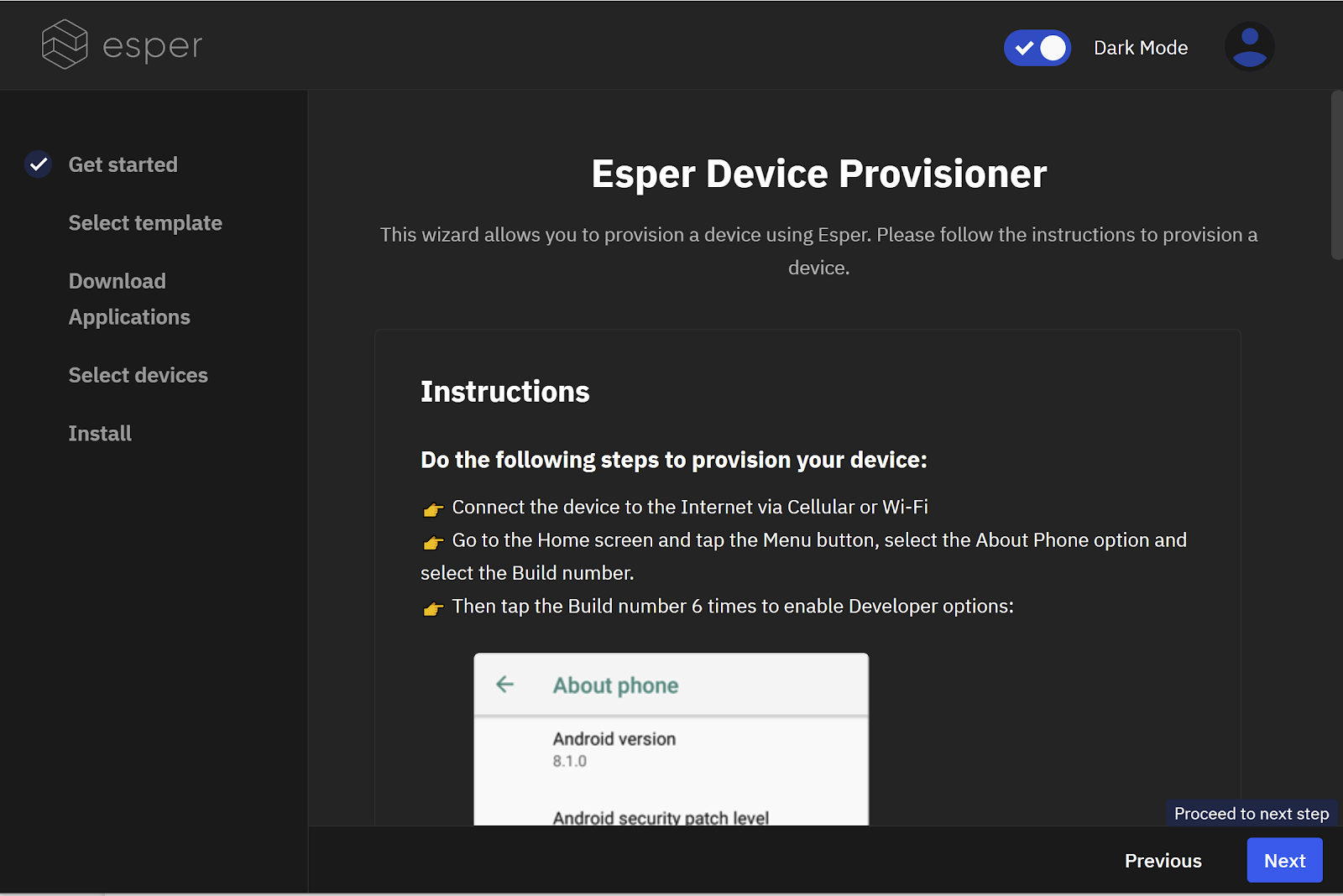Click the checkmark next to Get started
This screenshot has height=896, width=1343.
pos(38,164)
